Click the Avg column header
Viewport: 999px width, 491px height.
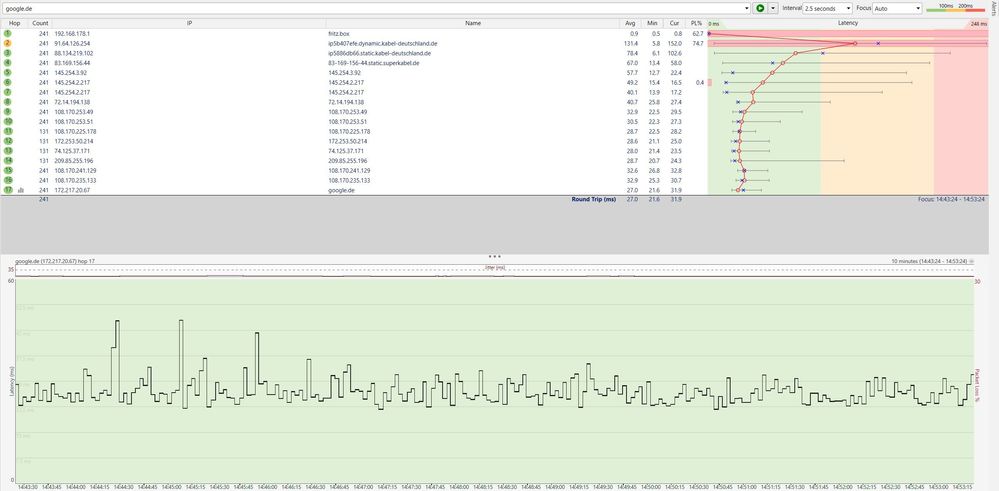(630, 23)
